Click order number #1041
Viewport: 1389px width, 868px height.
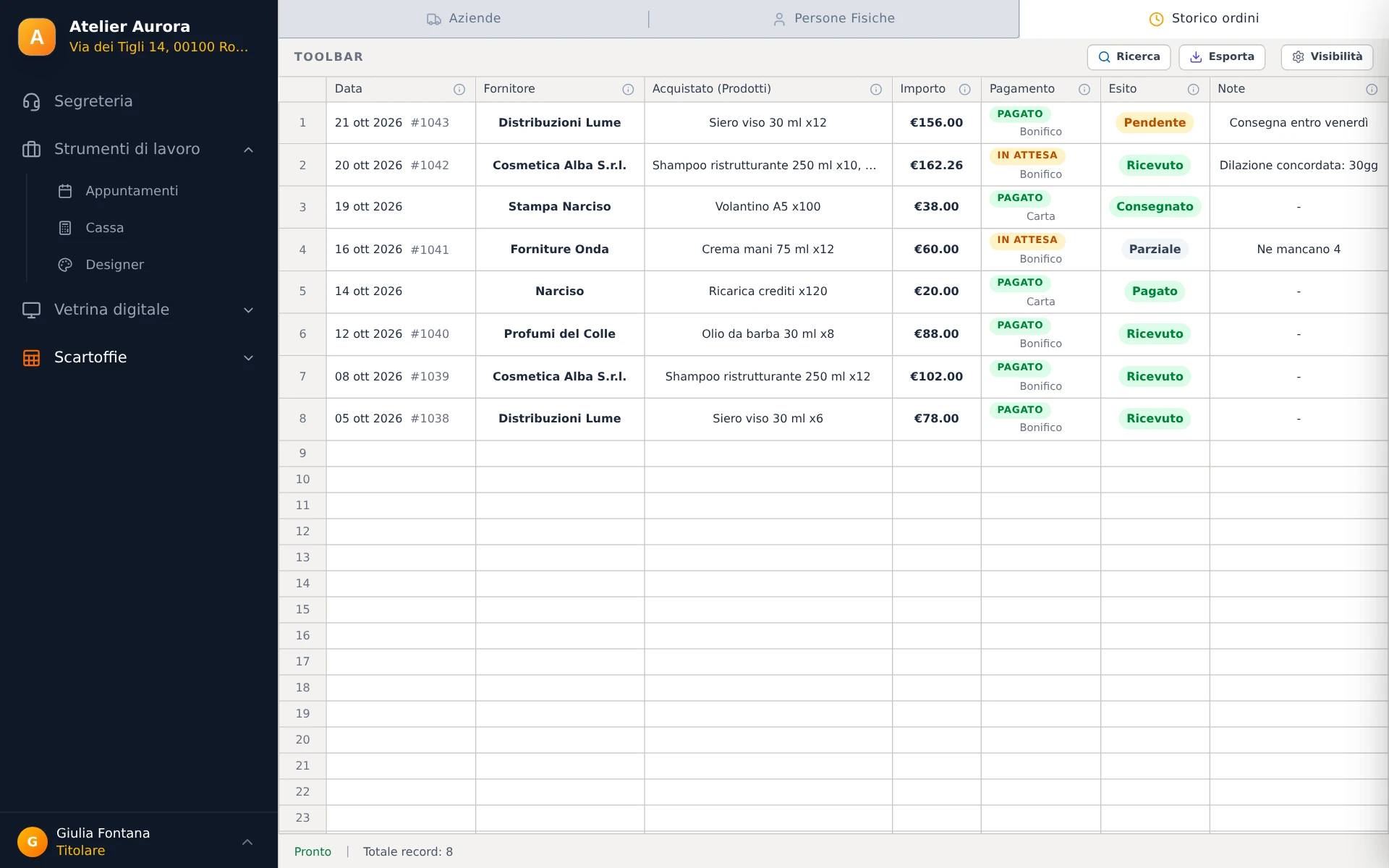point(430,250)
